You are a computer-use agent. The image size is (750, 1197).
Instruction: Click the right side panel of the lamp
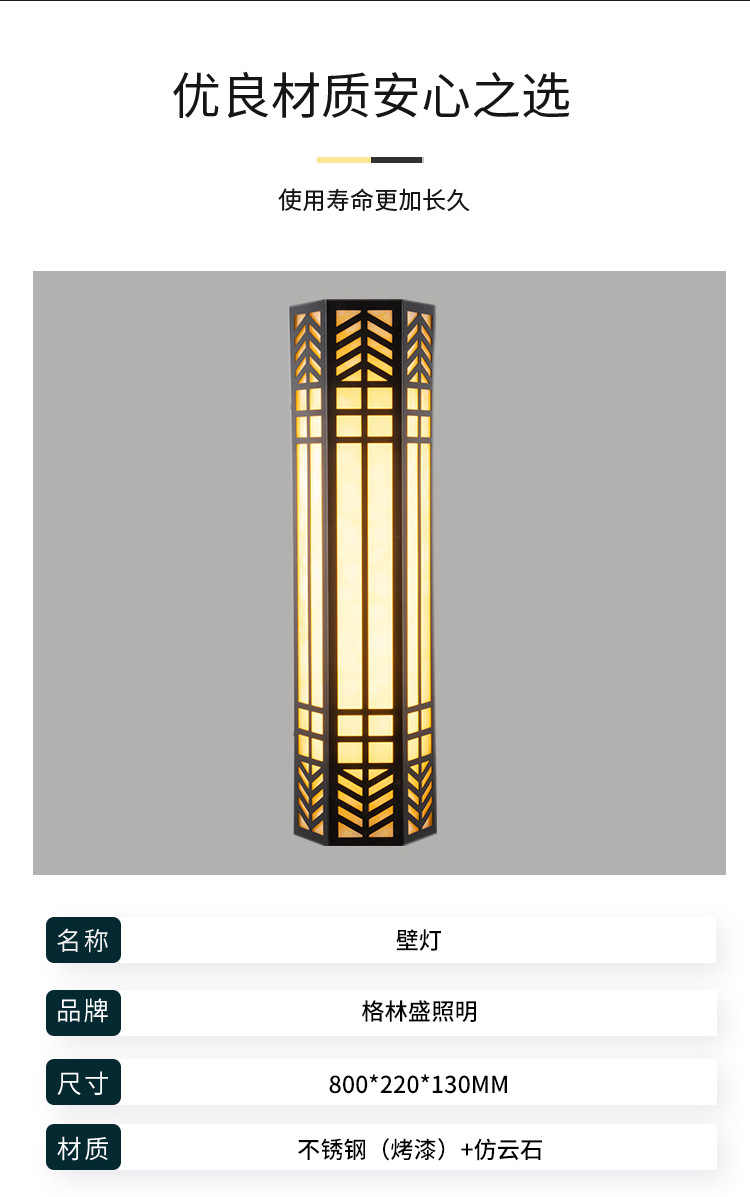(x=419, y=573)
